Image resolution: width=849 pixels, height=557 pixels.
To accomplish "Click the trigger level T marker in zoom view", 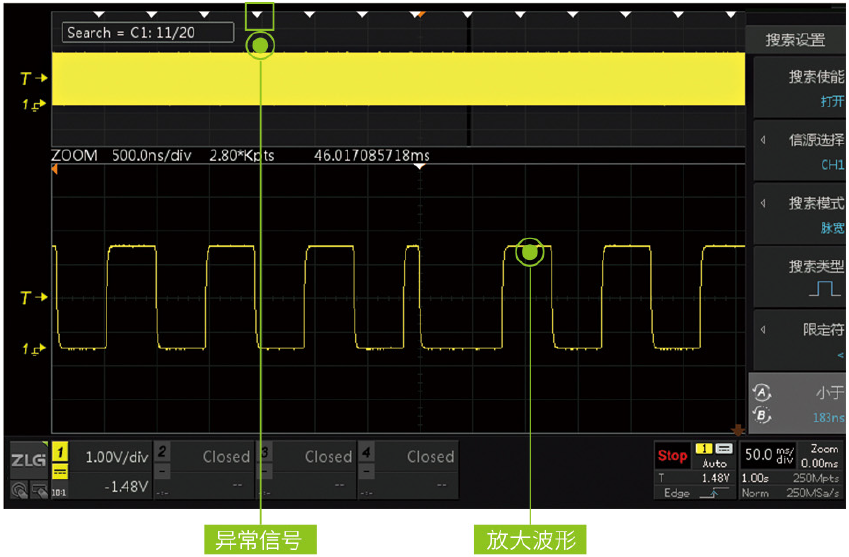I will (32, 298).
